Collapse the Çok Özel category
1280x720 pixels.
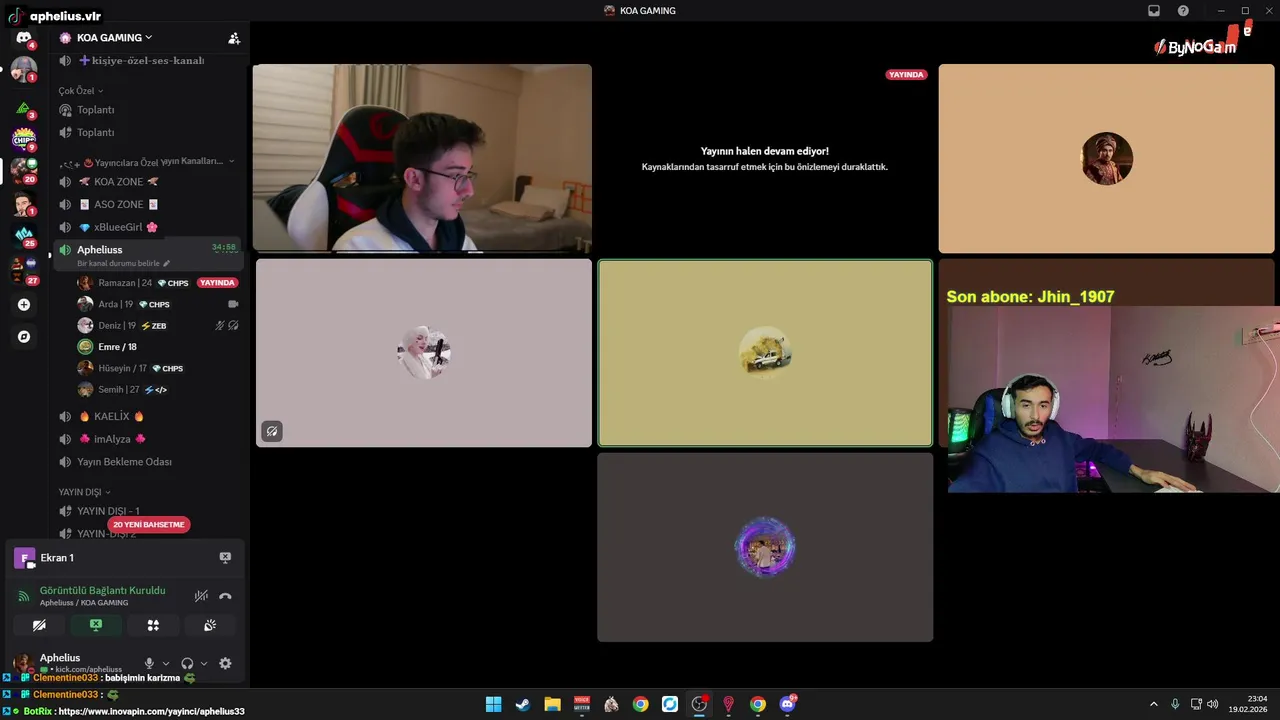(80, 91)
